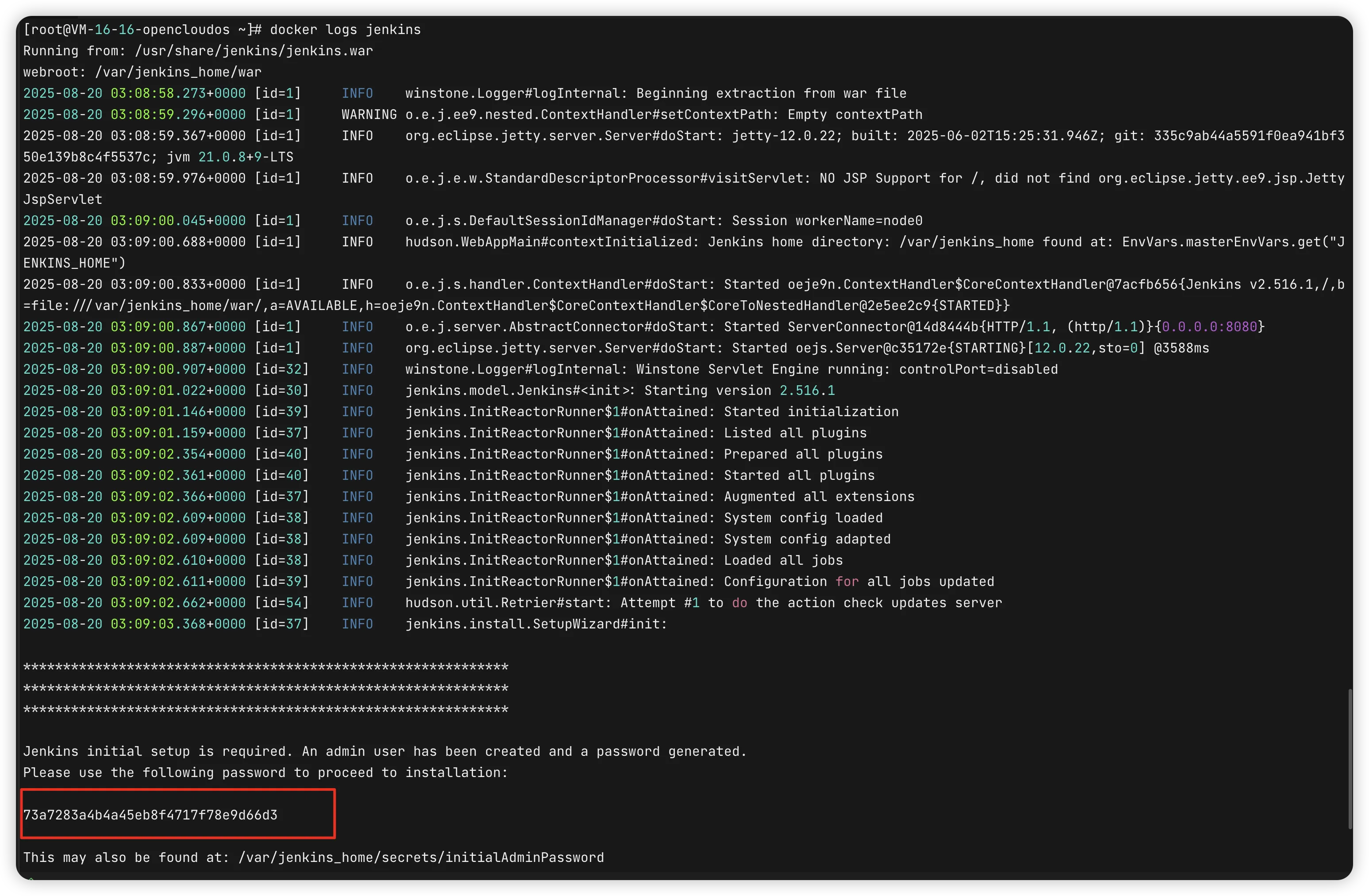Click the '@3588ms' startup time text

[1181, 348]
